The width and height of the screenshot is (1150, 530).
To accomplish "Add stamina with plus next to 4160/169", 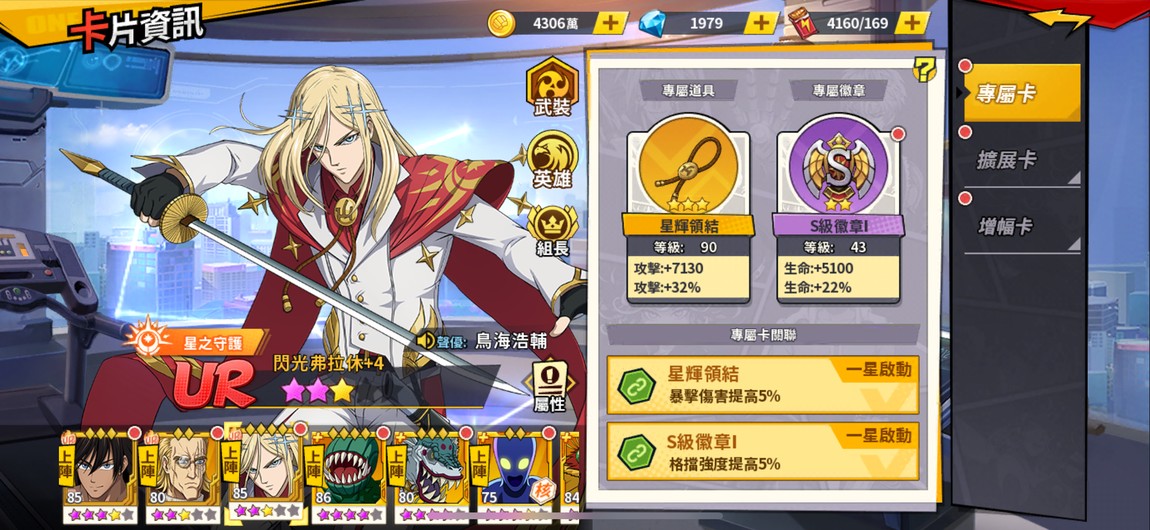I will (x=912, y=23).
